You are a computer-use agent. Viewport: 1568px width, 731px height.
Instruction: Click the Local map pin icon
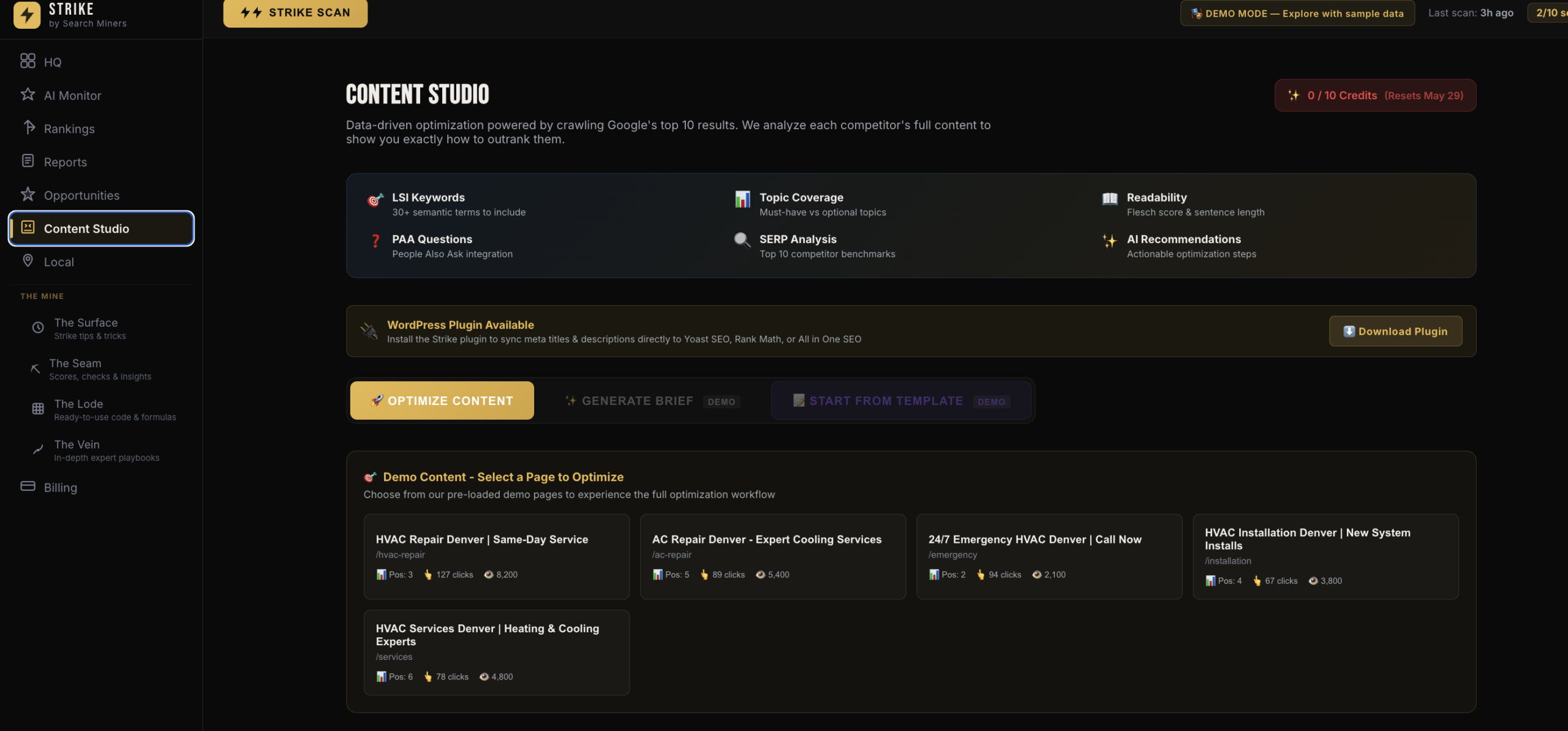point(28,260)
